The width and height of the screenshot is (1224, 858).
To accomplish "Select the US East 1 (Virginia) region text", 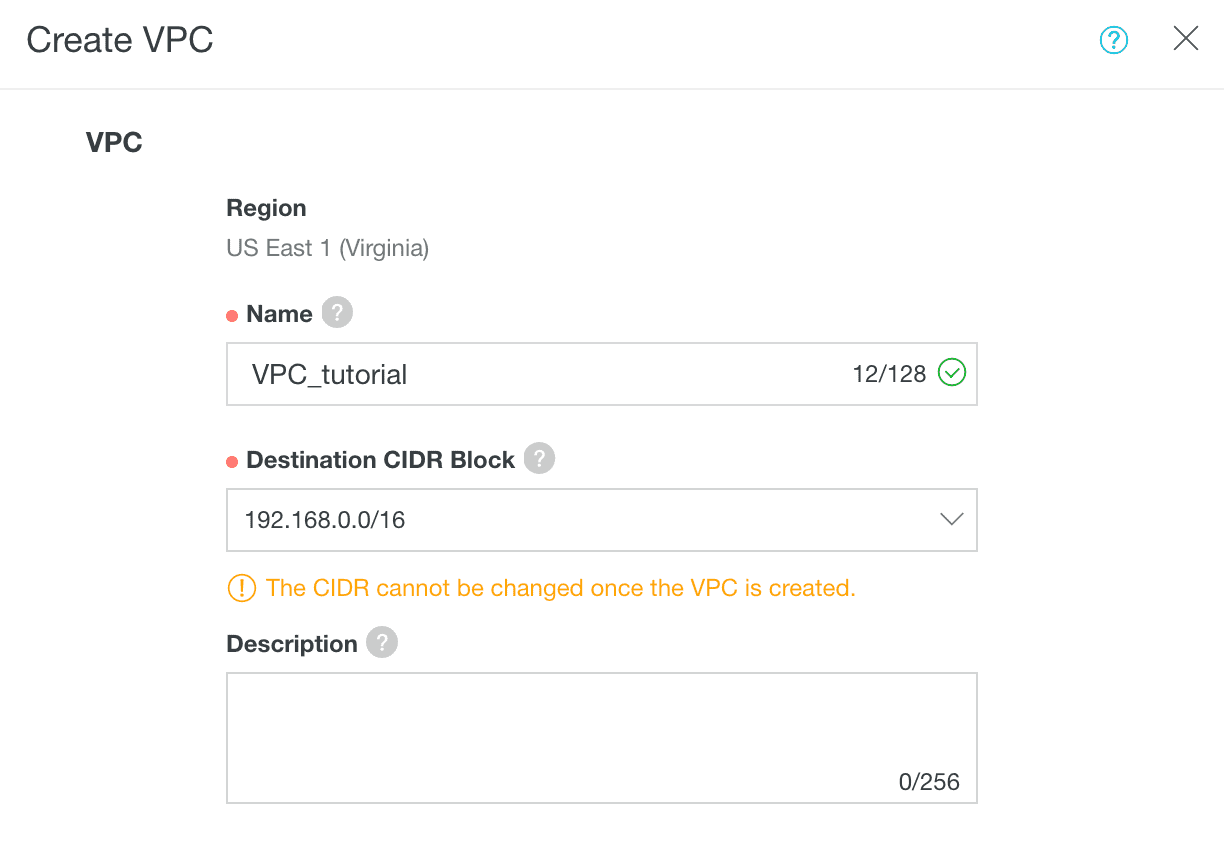I will (328, 248).
